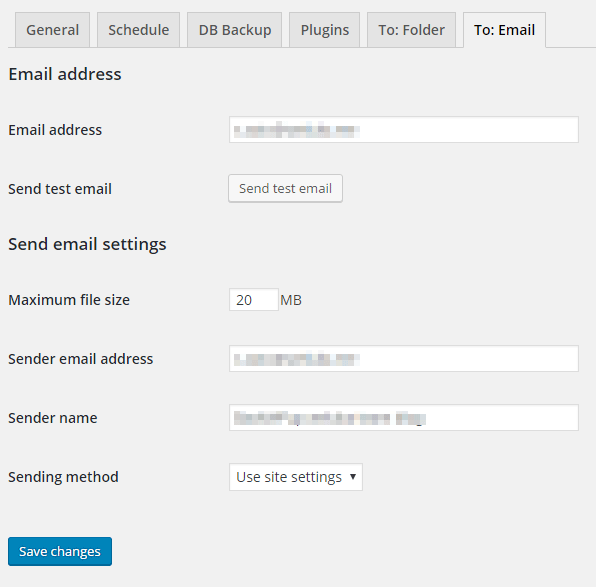
Task: Click the Send test email button
Action: click(x=285, y=189)
